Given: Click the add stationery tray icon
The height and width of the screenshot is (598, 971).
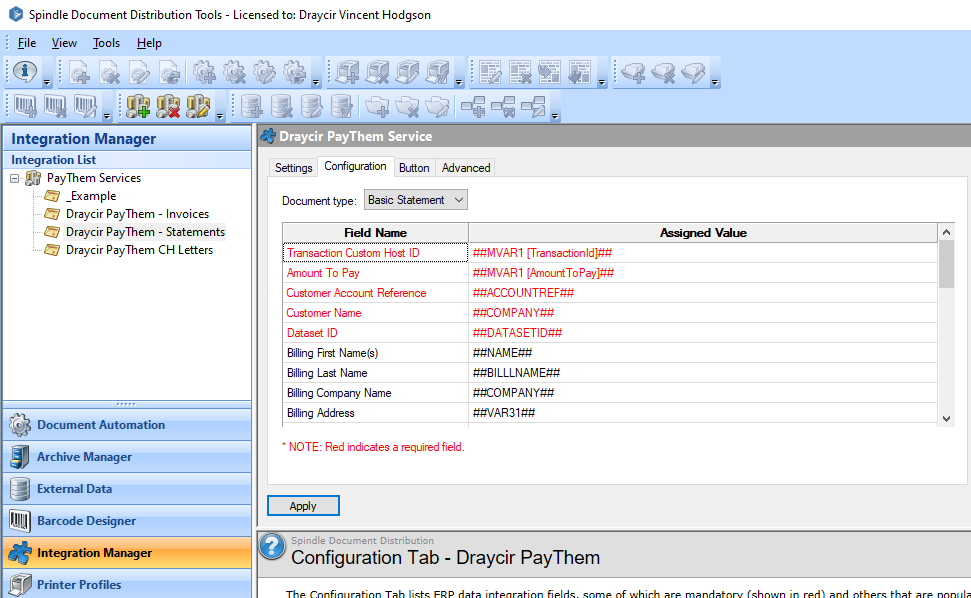Looking at the screenshot, I should [633, 72].
